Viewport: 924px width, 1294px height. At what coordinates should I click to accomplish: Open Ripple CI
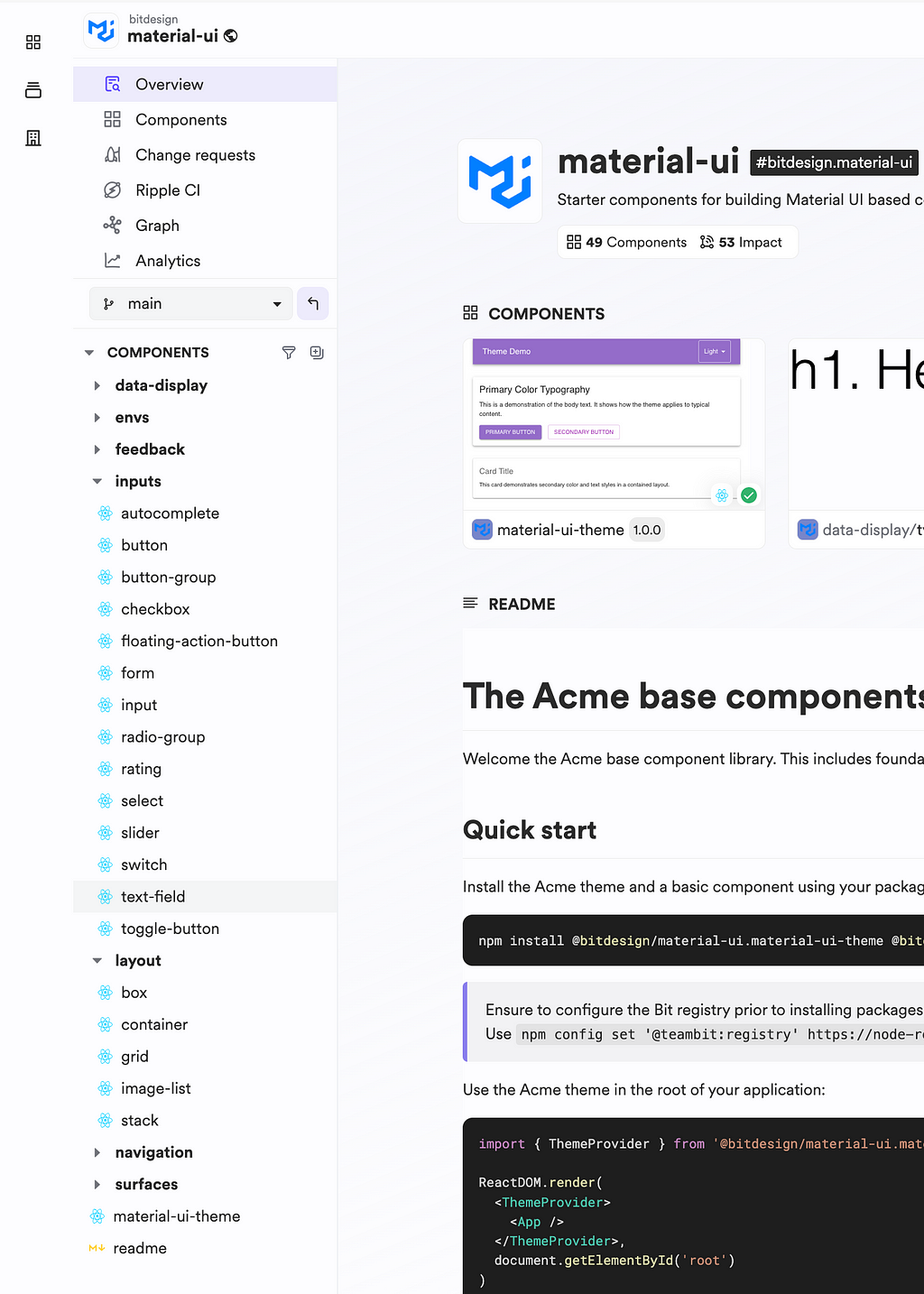click(x=205, y=189)
